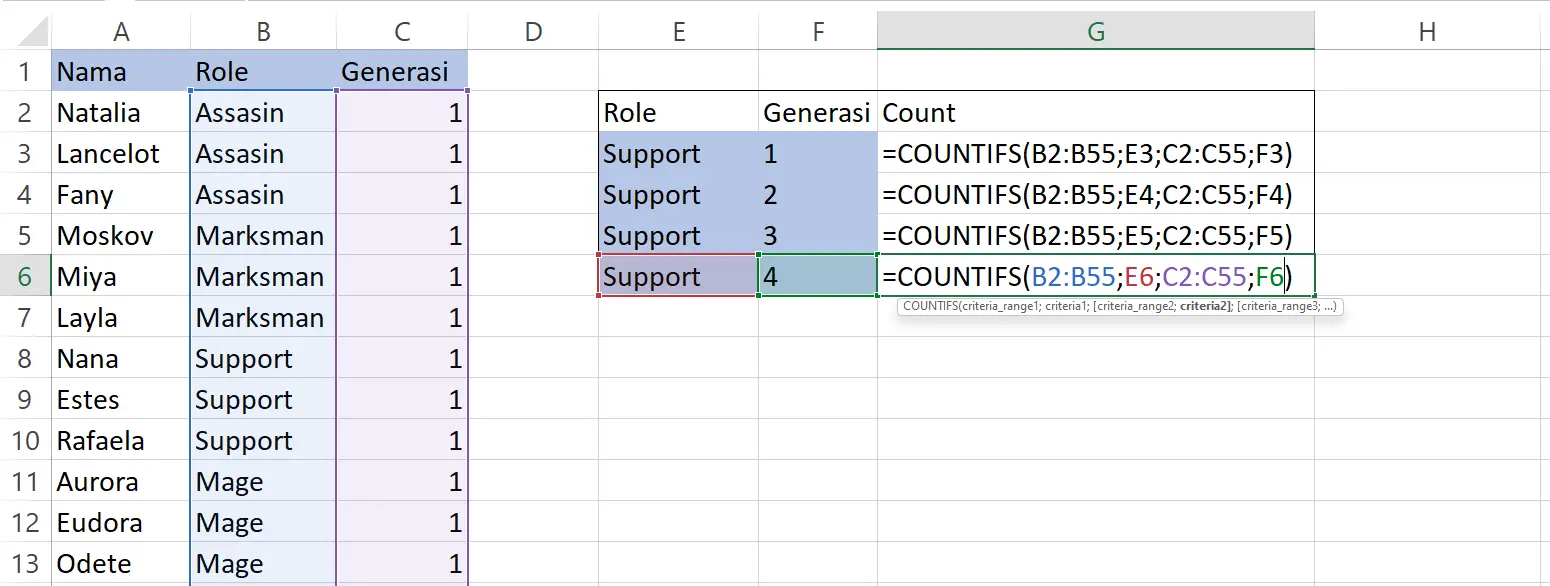Viewport: 1550px width, 586px height.
Task: Select the highlighted column header G
Action: [1096, 31]
